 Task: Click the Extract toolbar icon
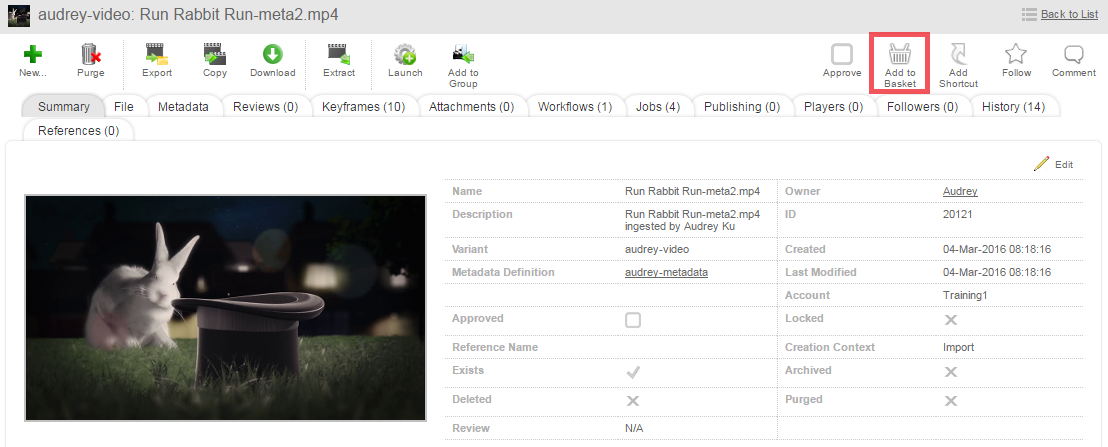tap(339, 55)
